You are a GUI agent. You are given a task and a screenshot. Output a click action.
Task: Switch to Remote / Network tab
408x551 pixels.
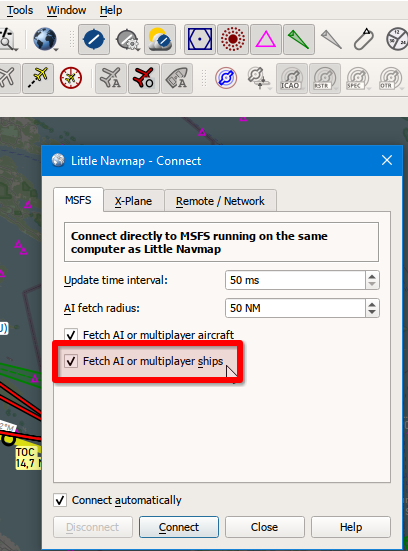pyautogui.click(x=220, y=201)
